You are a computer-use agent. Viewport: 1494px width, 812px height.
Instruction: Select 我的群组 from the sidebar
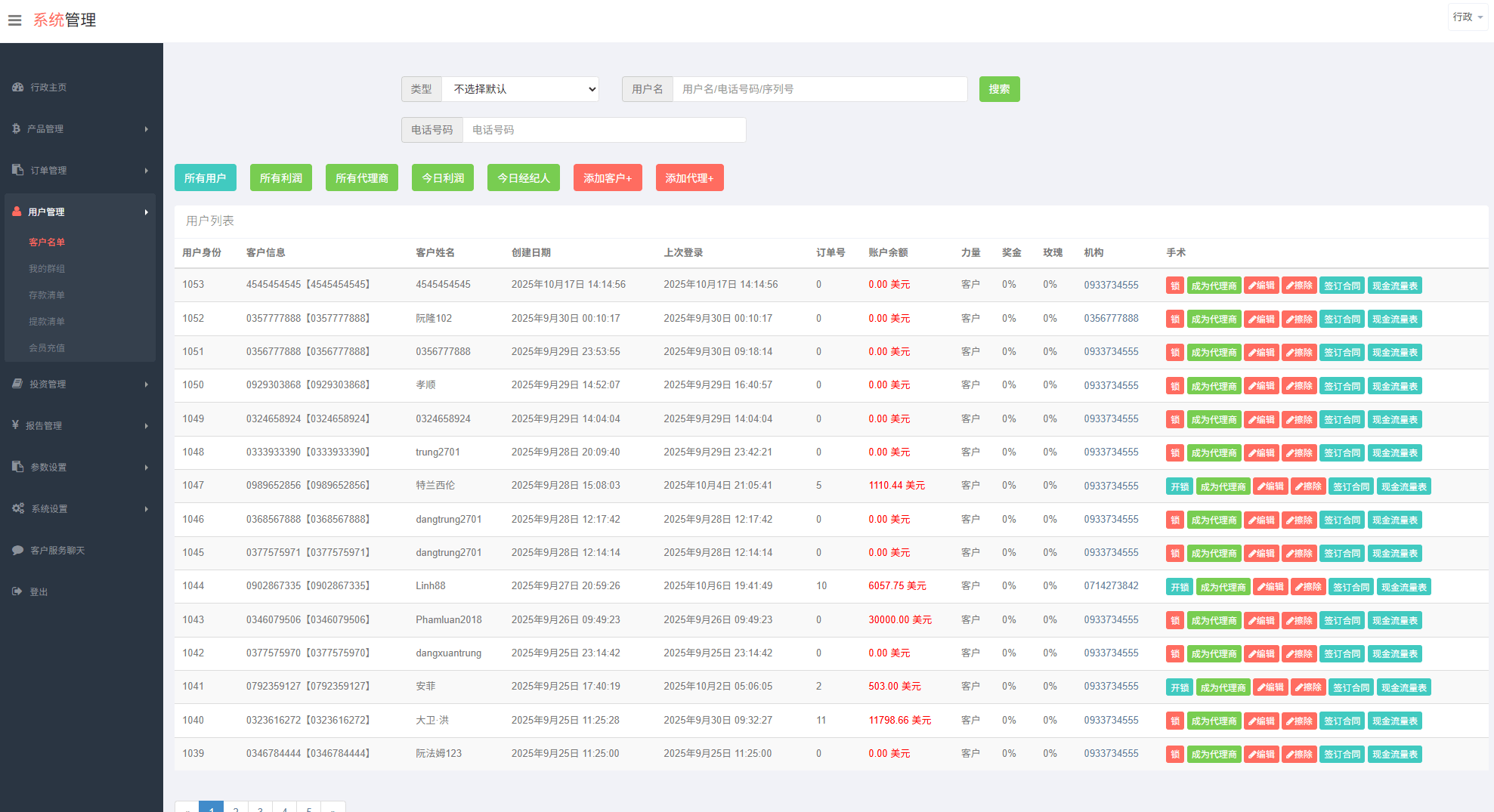tap(47, 269)
